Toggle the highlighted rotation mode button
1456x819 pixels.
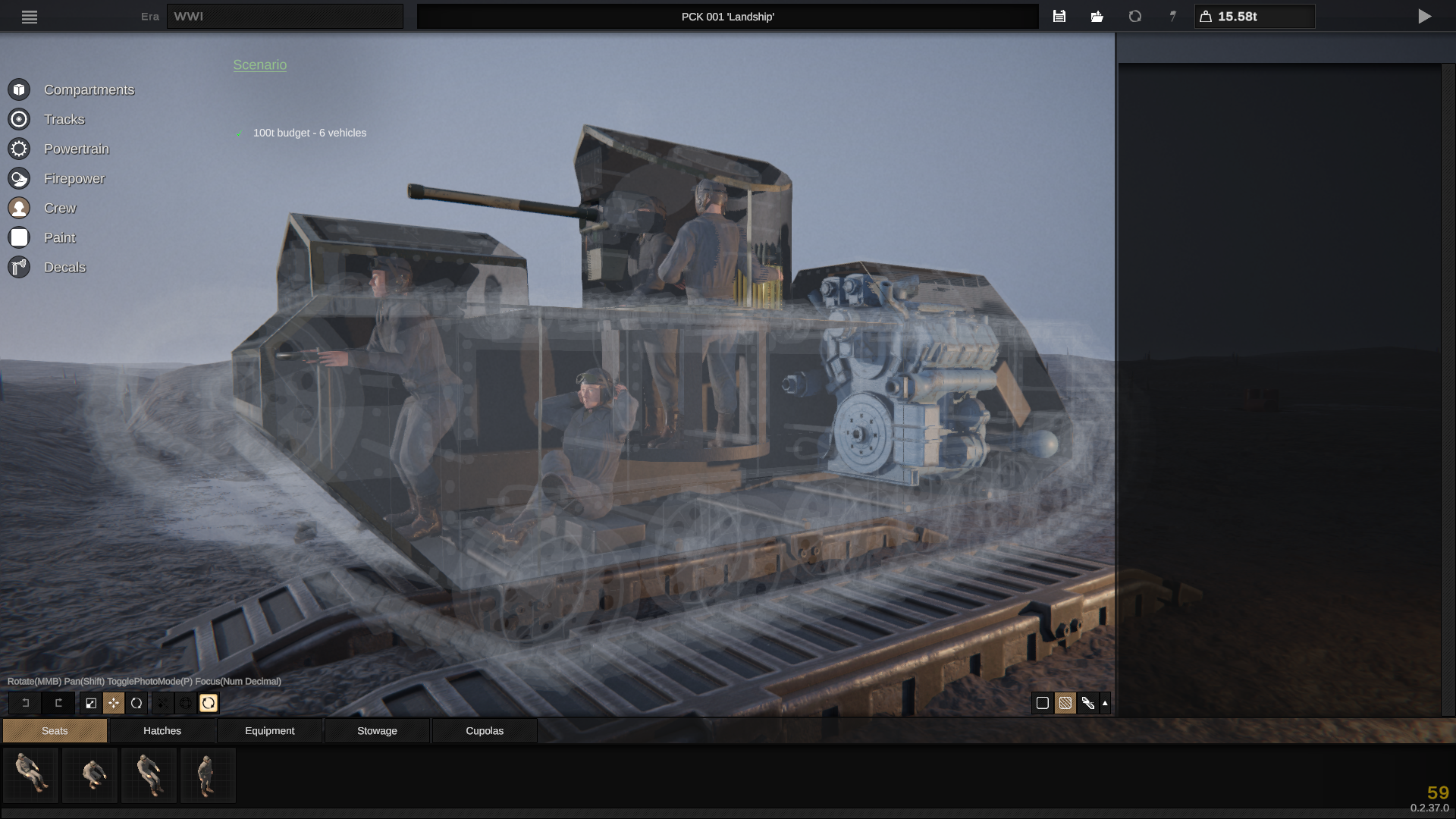[x=209, y=703]
